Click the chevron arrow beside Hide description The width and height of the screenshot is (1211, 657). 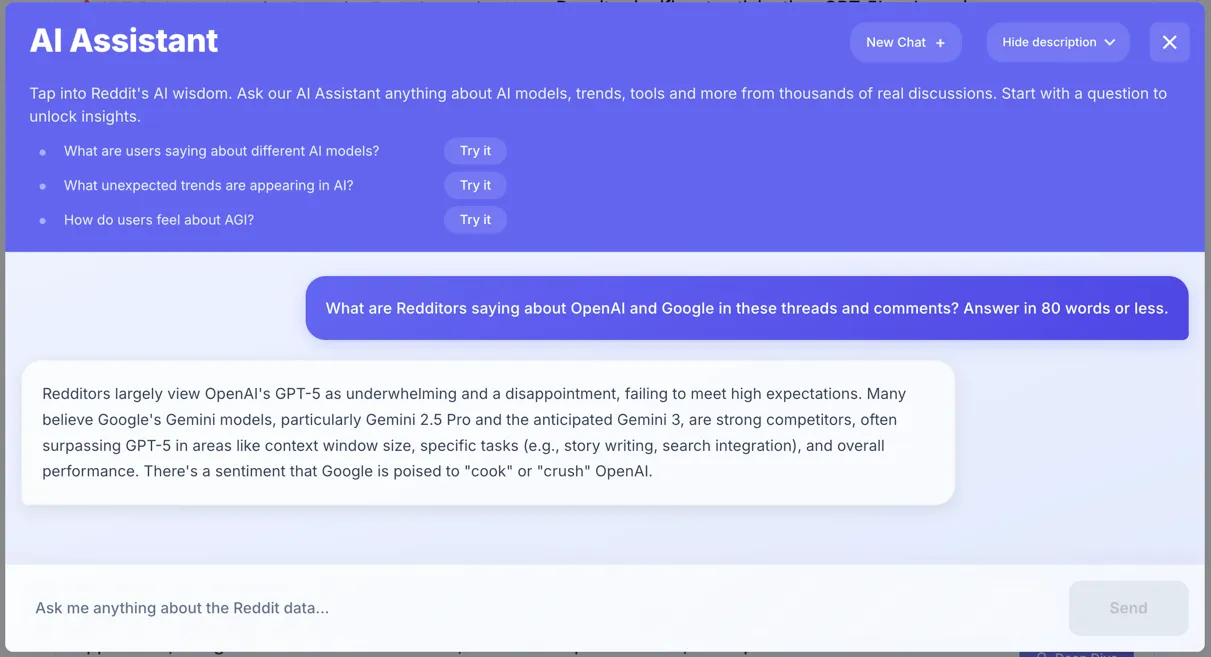(1110, 43)
